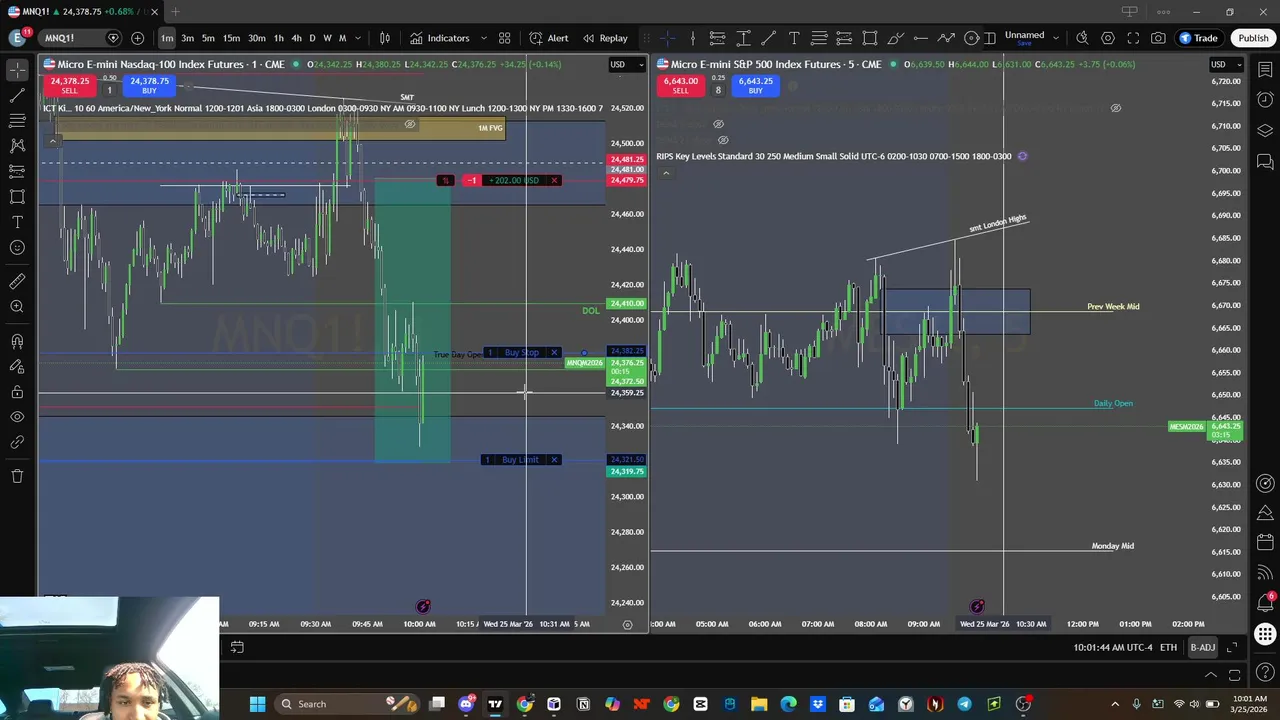This screenshot has height=720, width=1280.
Task: Click the Windows taskbar Search box
Action: tap(346, 704)
